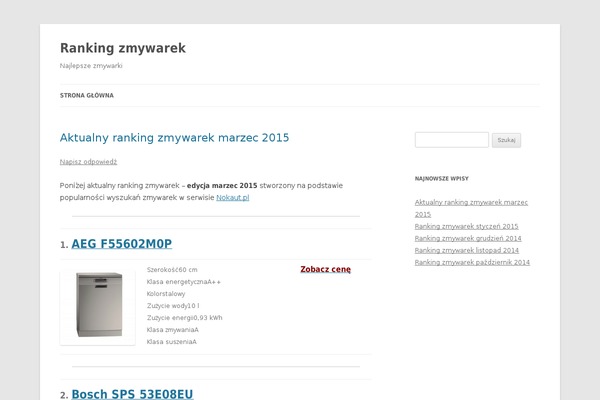Screen dimensions: 600x400
Task: Open Ranking zmywarek listopad 2014 link
Action: (x=467, y=250)
